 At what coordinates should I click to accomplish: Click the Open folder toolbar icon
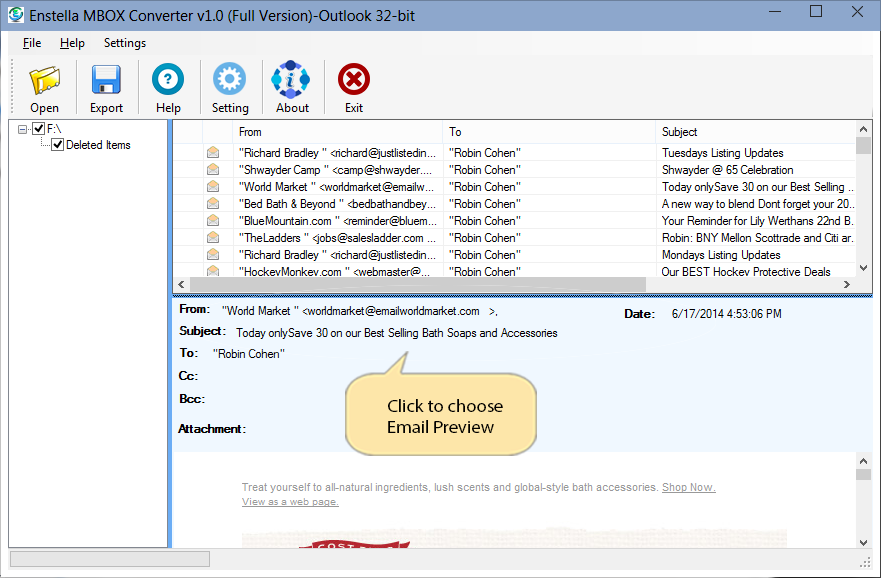pos(44,81)
